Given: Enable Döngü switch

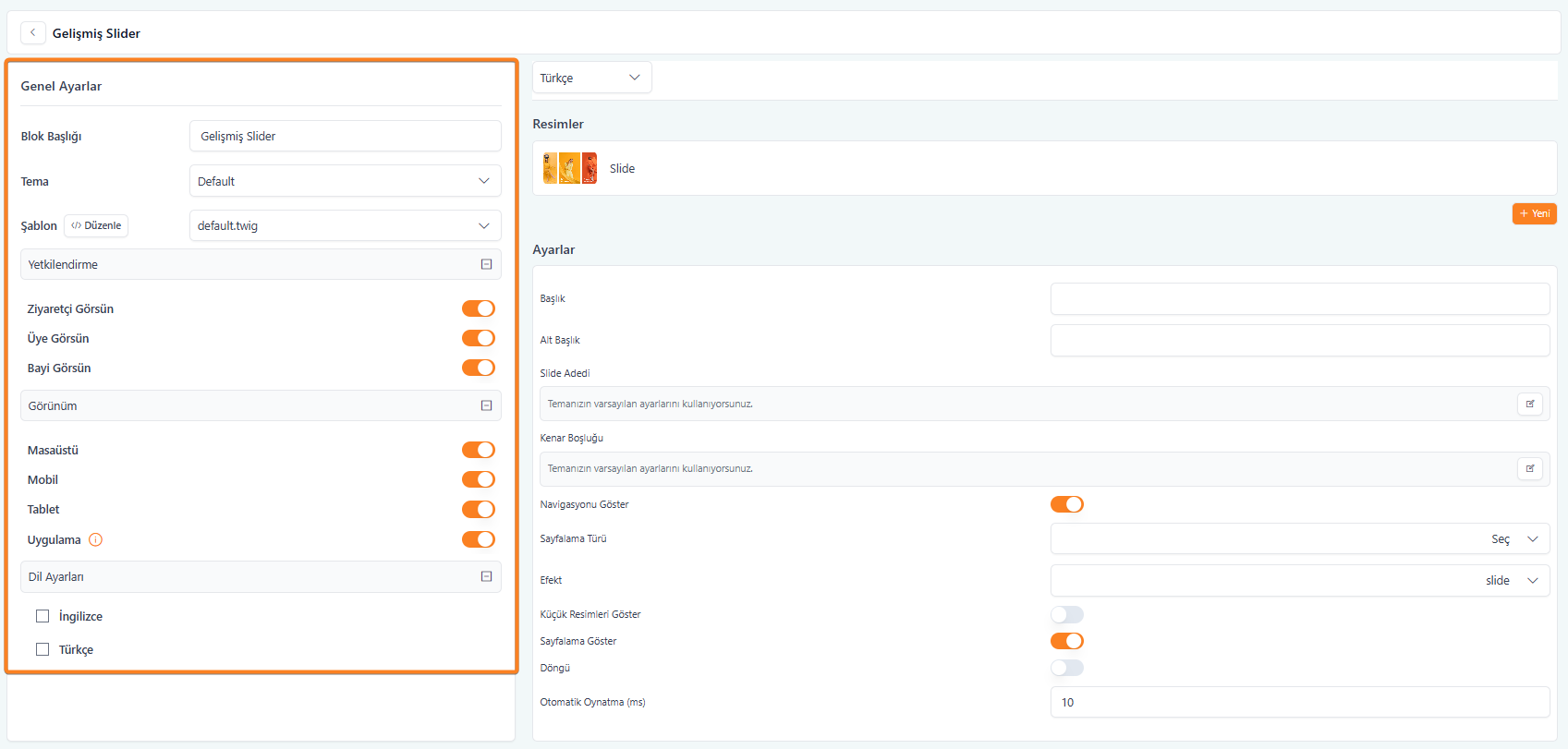Looking at the screenshot, I should [1067, 668].
